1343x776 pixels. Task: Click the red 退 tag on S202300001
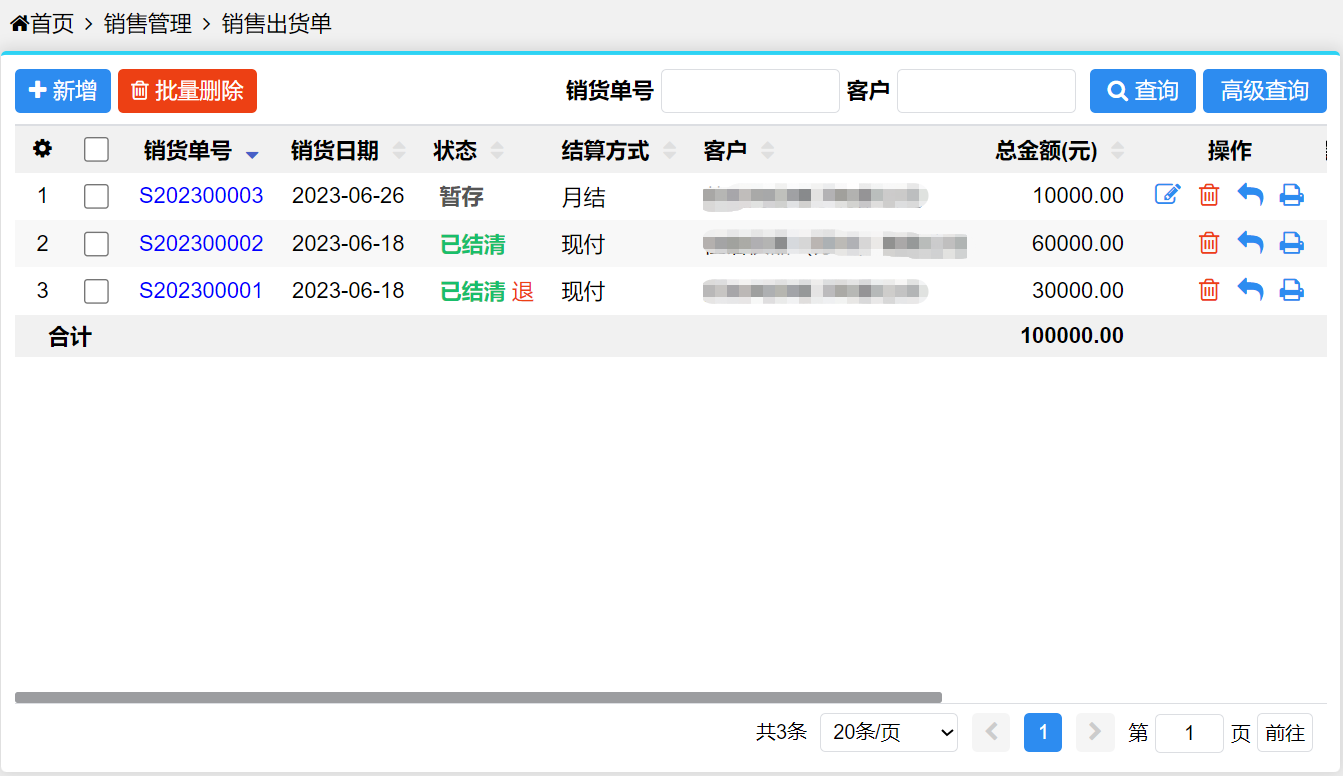pos(523,292)
